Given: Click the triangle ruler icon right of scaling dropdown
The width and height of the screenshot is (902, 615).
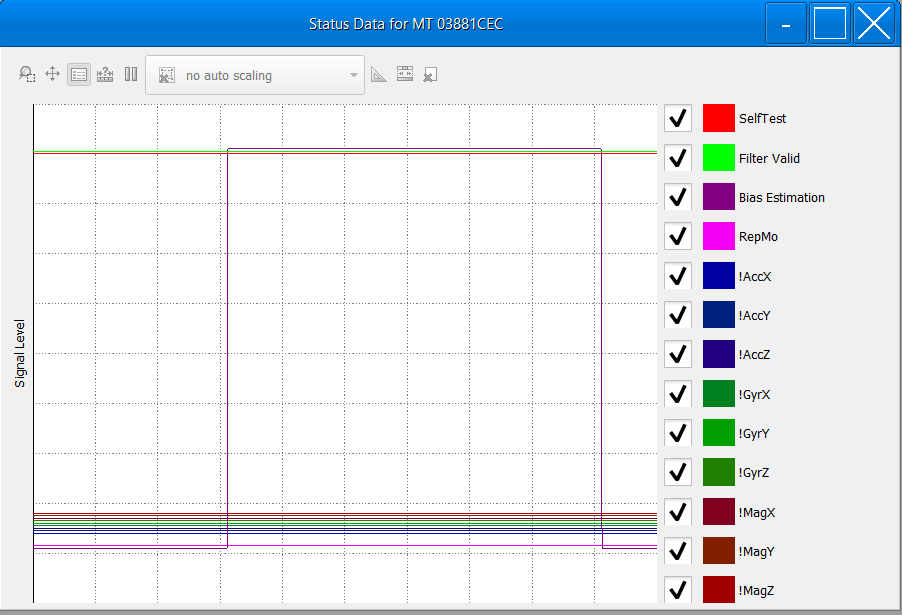Looking at the screenshot, I should pyautogui.click(x=377, y=73).
